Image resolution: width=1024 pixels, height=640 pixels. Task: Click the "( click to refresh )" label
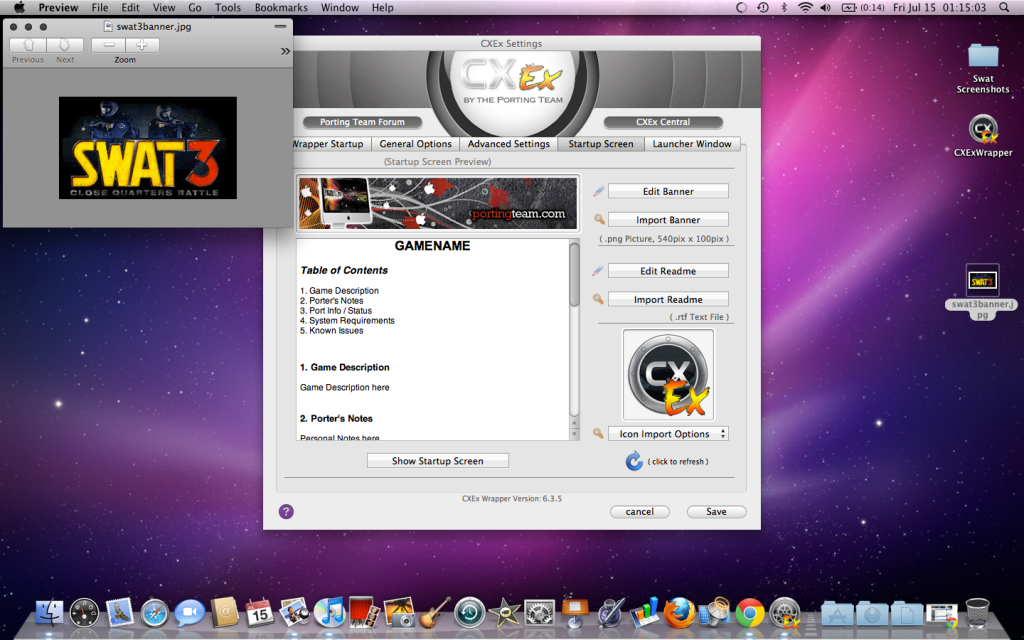pyautogui.click(x=678, y=462)
